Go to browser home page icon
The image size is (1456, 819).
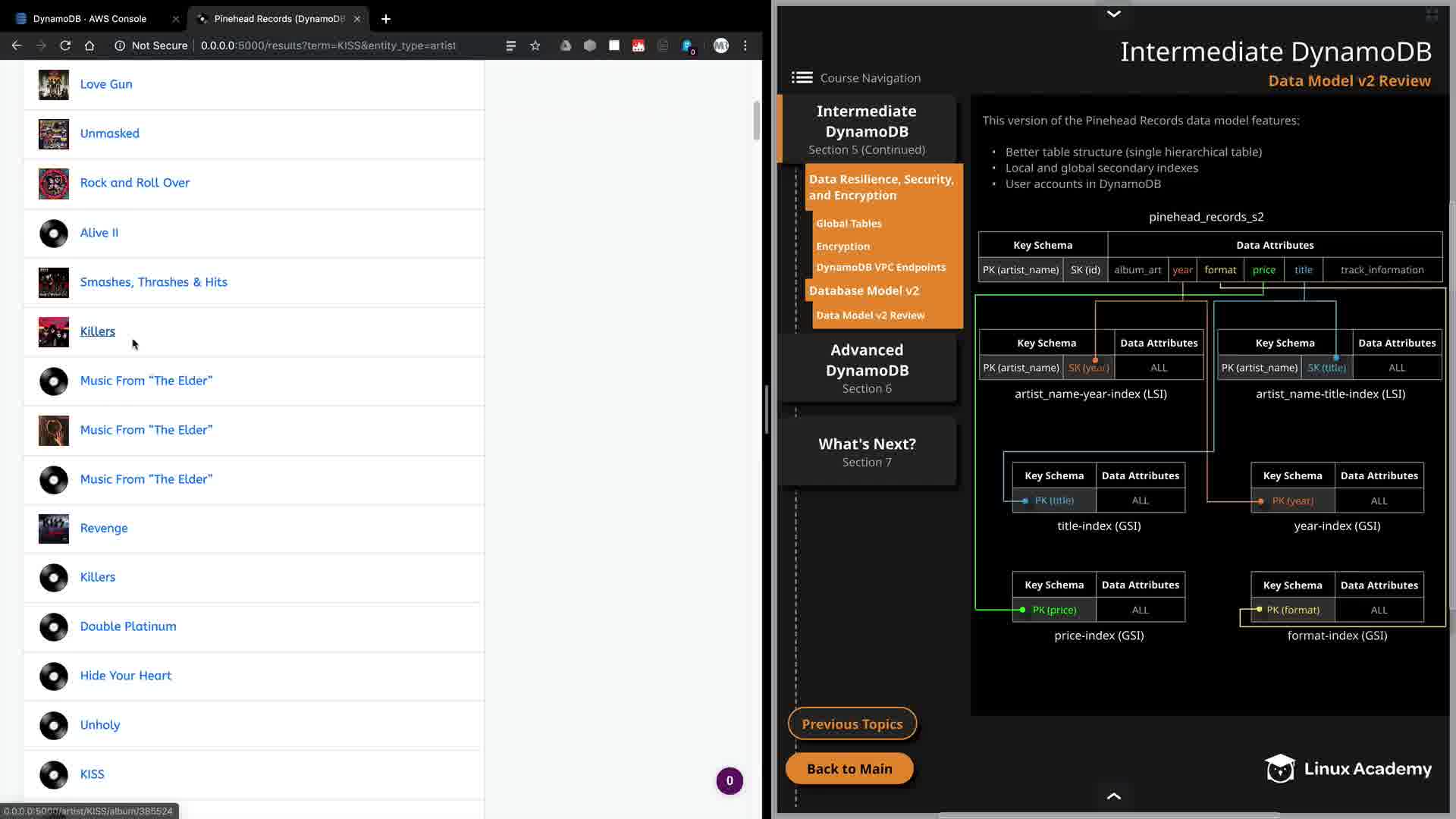pos(89,45)
